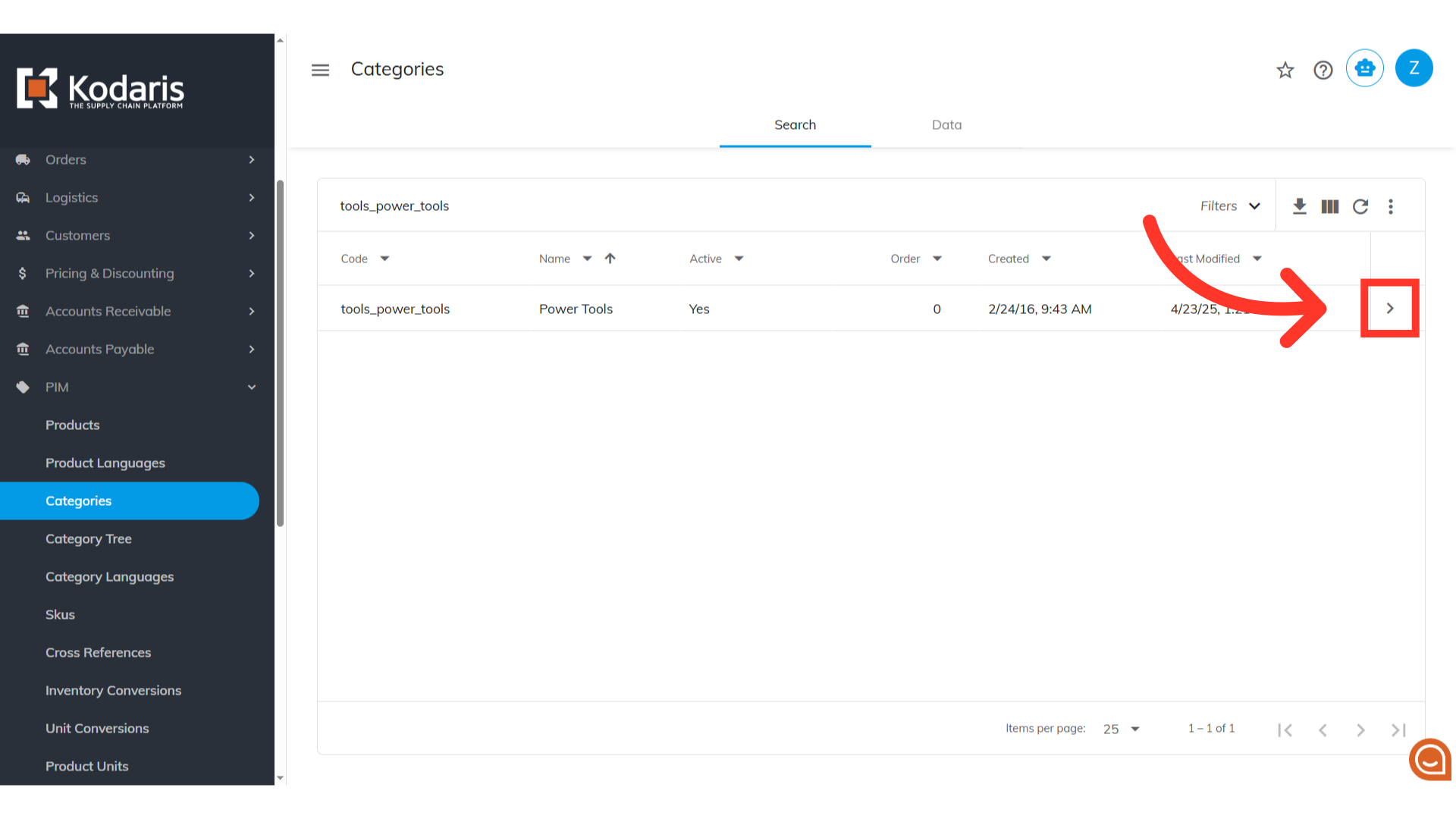Toggle the hamburger navigation menu
Image resolution: width=1456 pixels, height=819 pixels.
pyautogui.click(x=320, y=70)
